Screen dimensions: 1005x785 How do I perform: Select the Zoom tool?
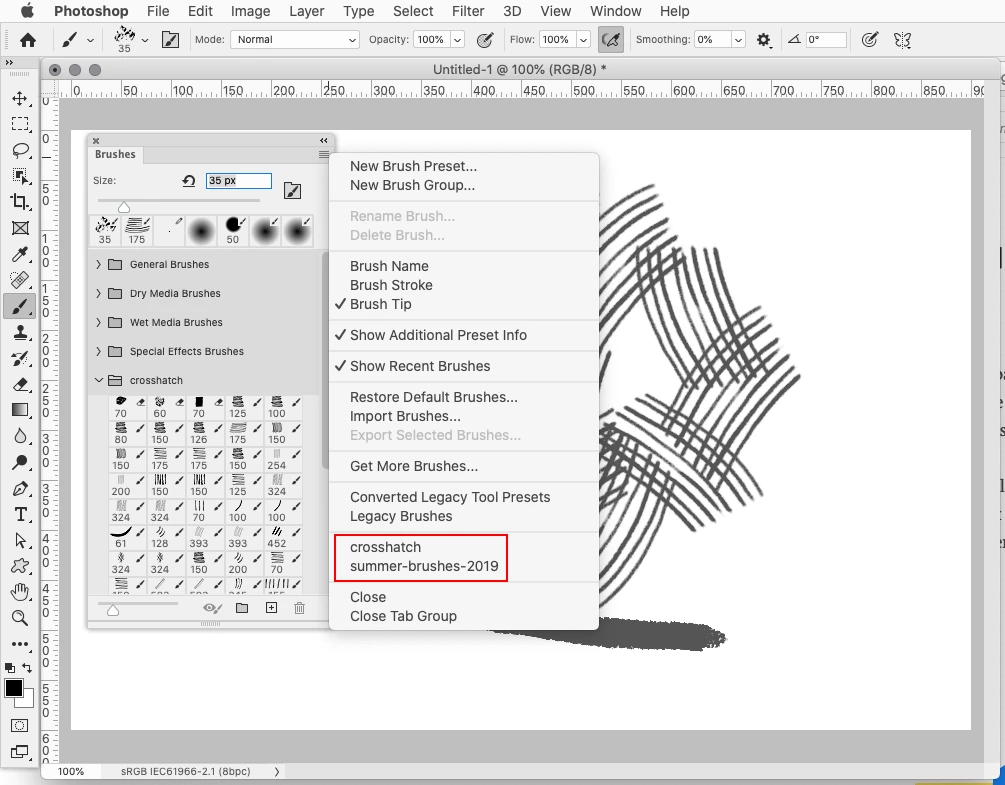[x=20, y=618]
